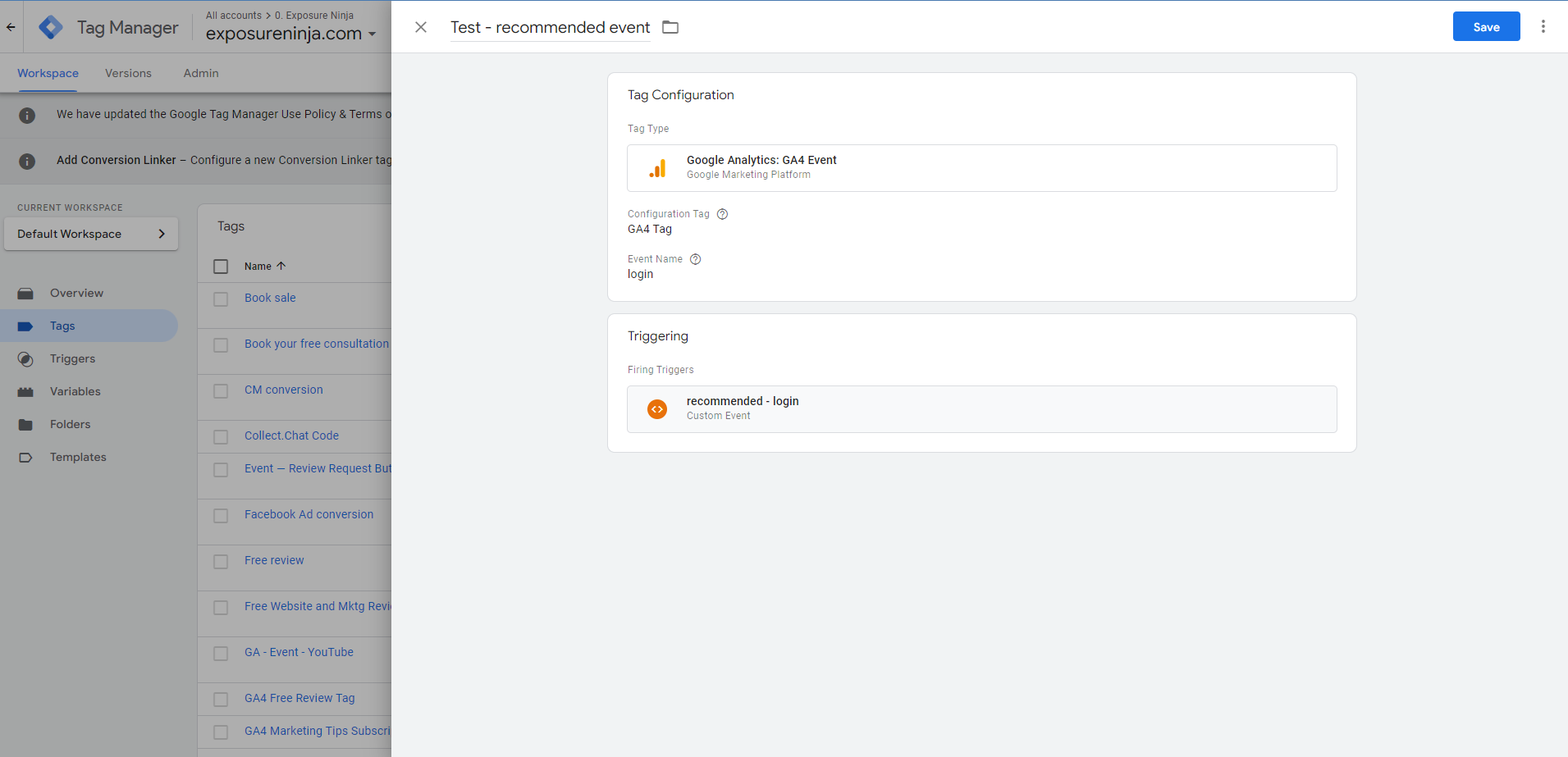Edit the tag name title field
This screenshot has width=1568, height=757.
click(x=550, y=27)
